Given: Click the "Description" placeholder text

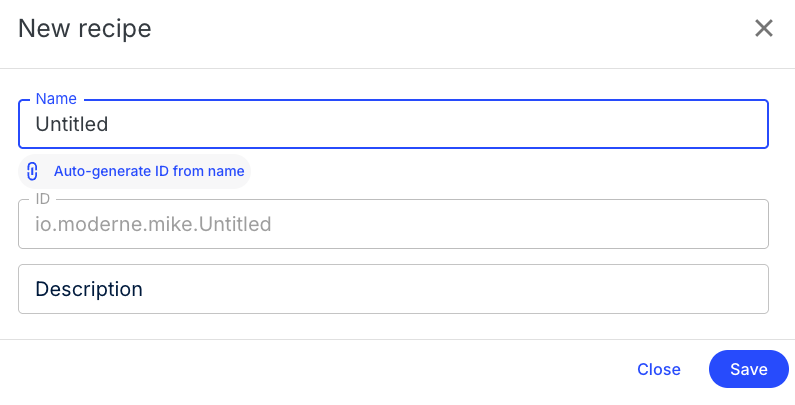Looking at the screenshot, I should [89, 289].
